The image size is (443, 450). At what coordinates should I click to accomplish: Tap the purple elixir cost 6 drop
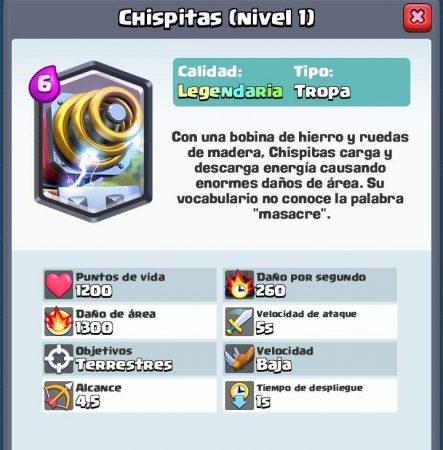coord(44,83)
